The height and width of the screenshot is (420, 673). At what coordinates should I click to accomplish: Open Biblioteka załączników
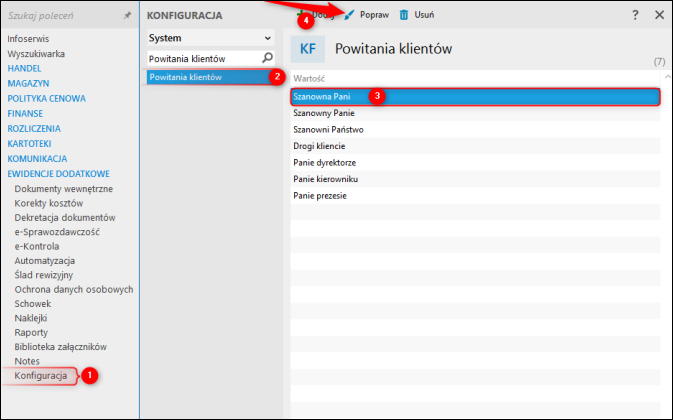pyautogui.click(x=61, y=347)
